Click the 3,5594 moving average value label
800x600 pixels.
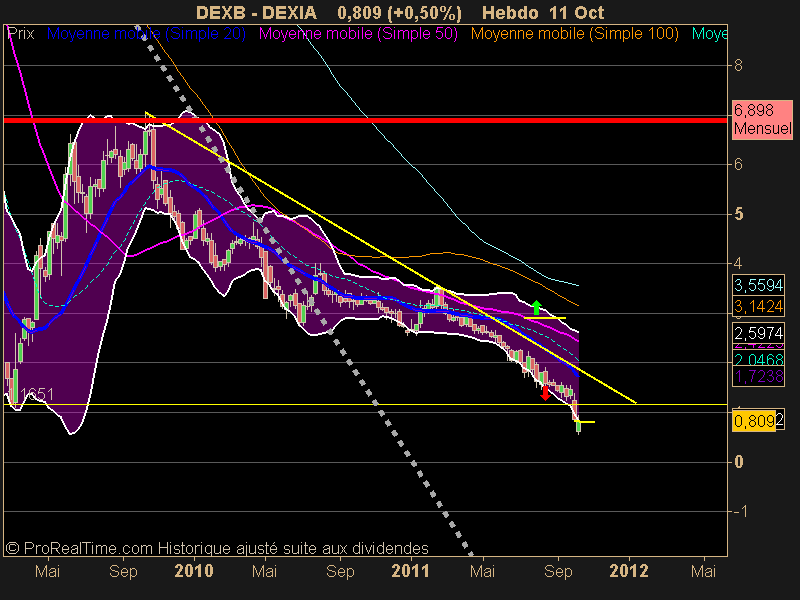(x=758, y=285)
